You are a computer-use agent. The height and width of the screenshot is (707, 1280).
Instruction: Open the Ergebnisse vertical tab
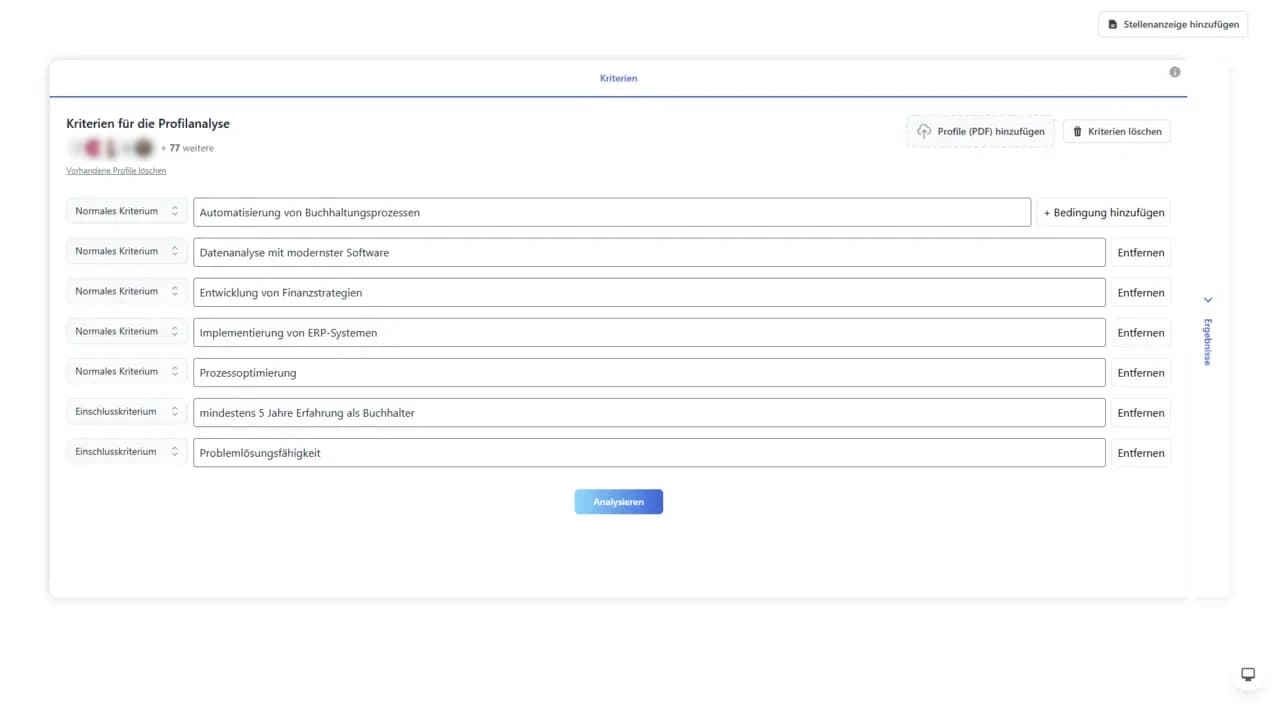click(x=1208, y=342)
